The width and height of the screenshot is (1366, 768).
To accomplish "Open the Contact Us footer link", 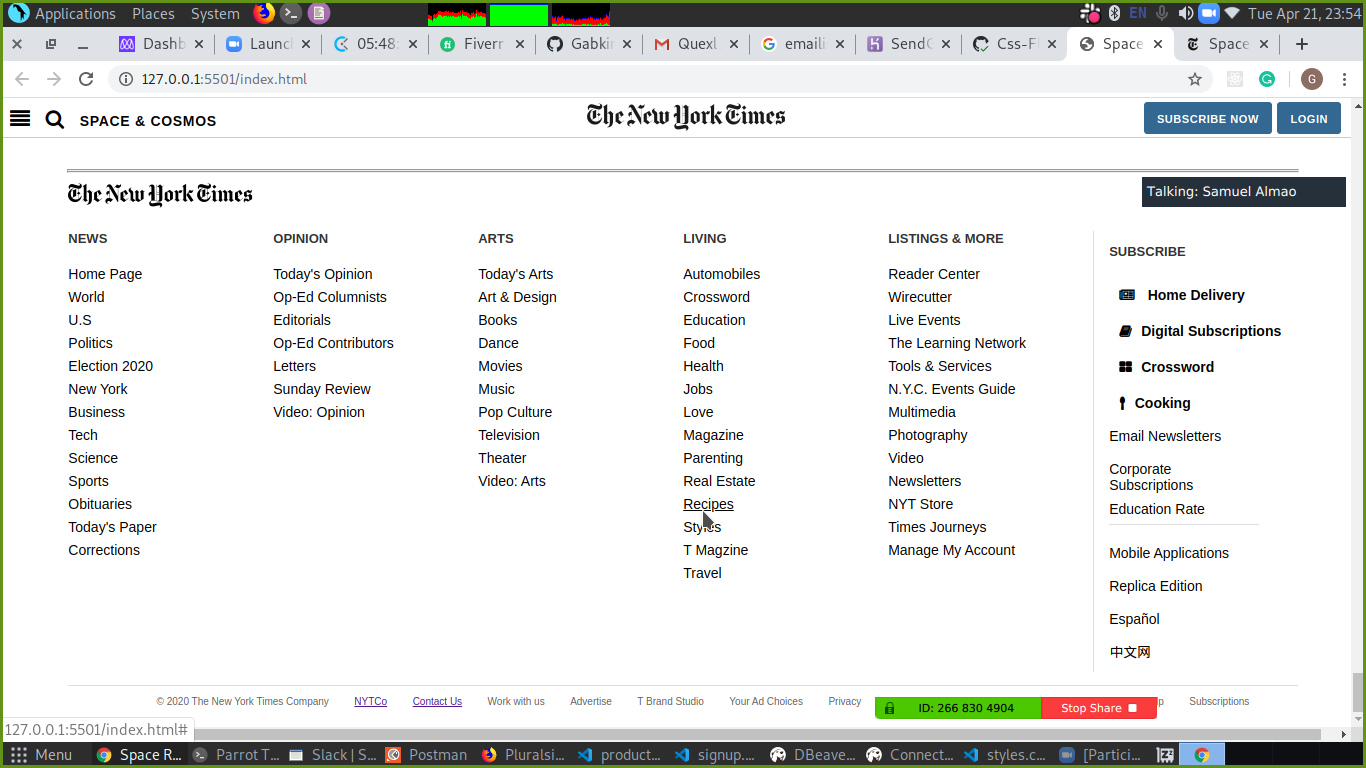I will 437,701.
